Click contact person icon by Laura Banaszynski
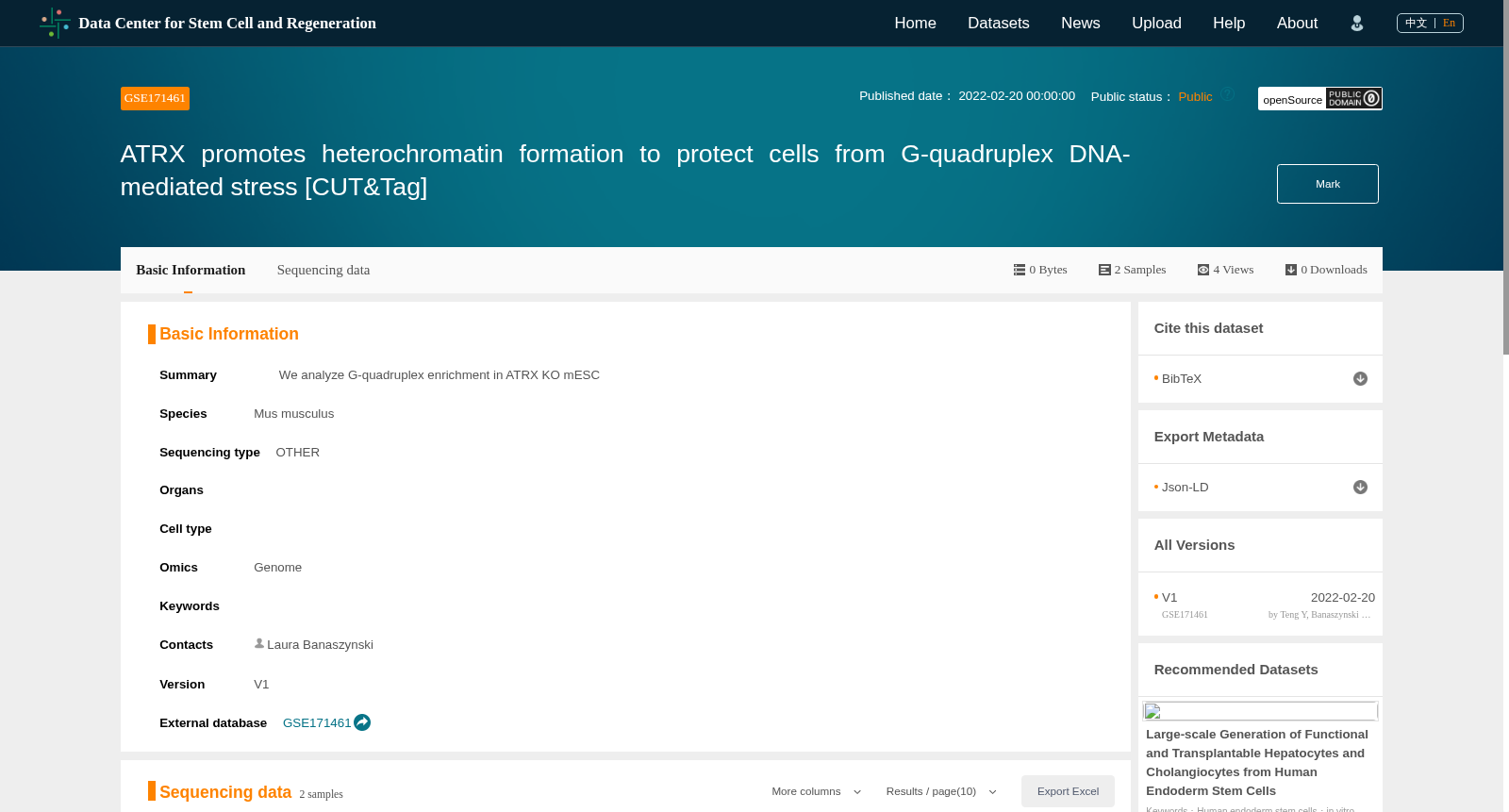The width and height of the screenshot is (1509, 812). [259, 643]
